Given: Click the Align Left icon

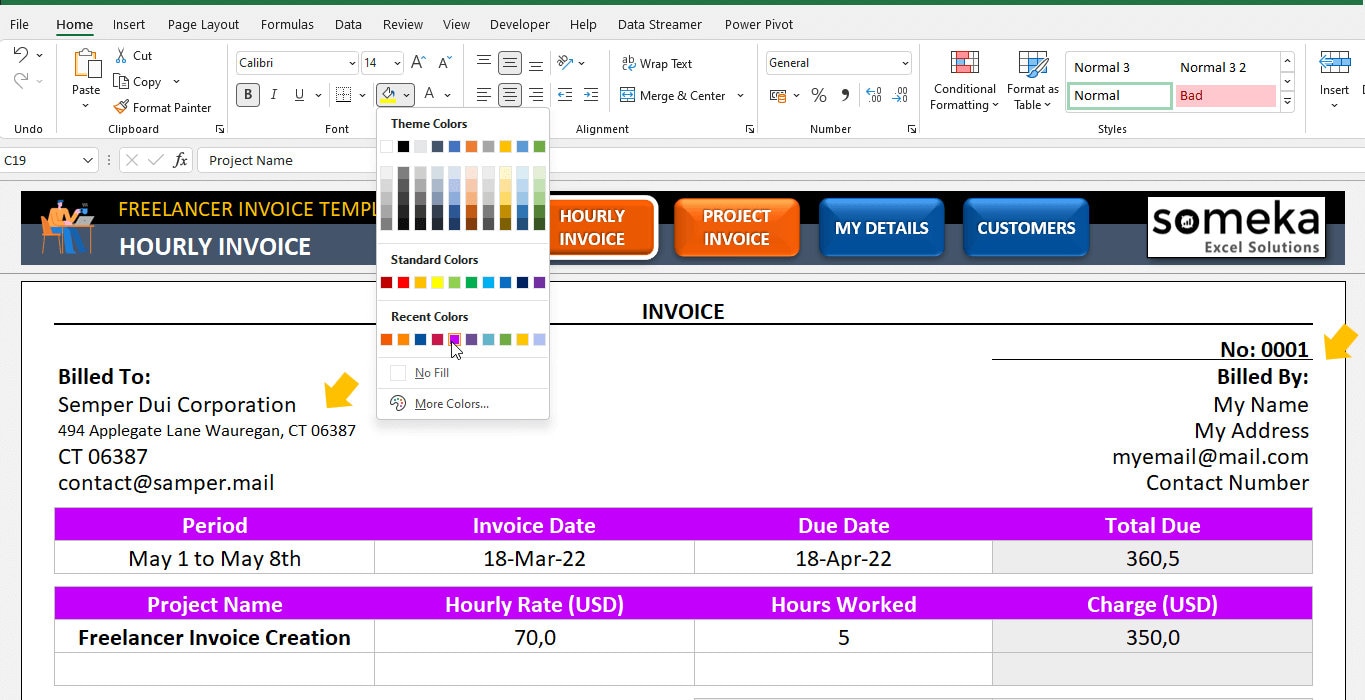Looking at the screenshot, I should [x=484, y=95].
